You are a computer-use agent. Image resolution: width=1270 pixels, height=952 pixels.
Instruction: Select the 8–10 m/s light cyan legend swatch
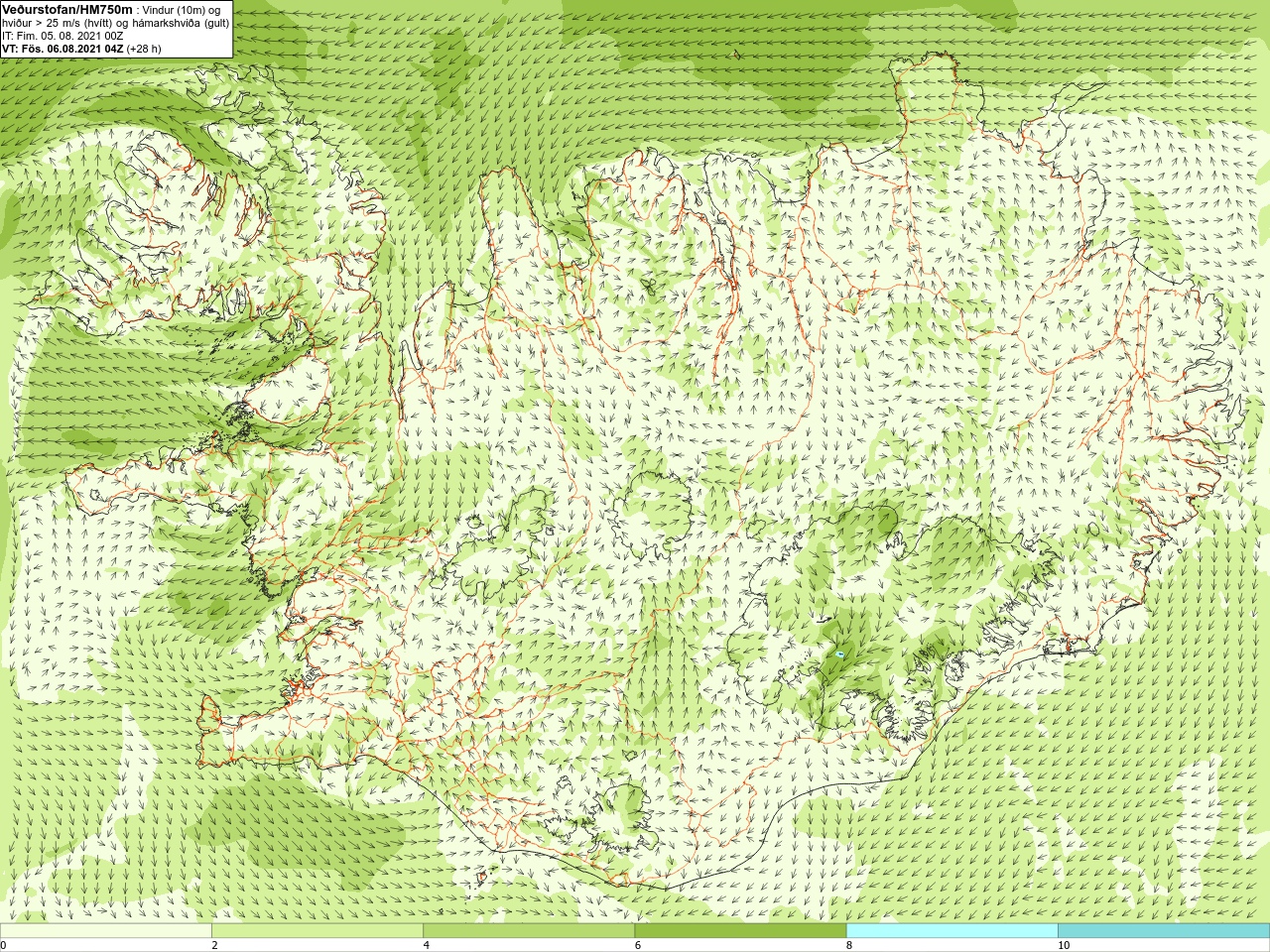click(x=952, y=931)
